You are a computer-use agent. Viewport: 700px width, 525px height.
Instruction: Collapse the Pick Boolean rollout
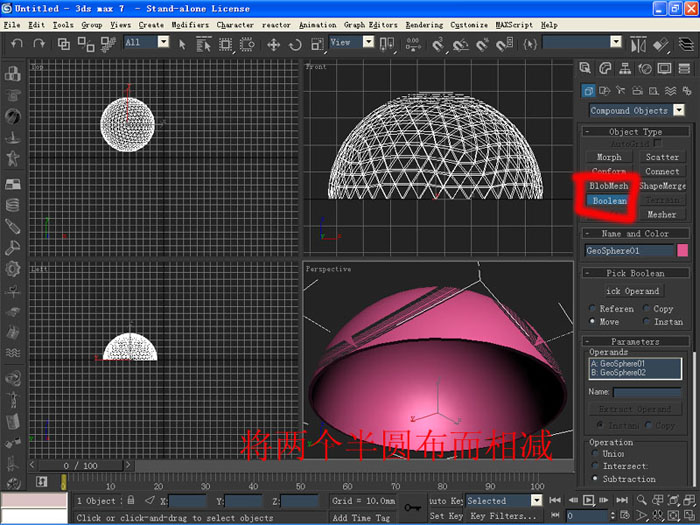pos(635,273)
